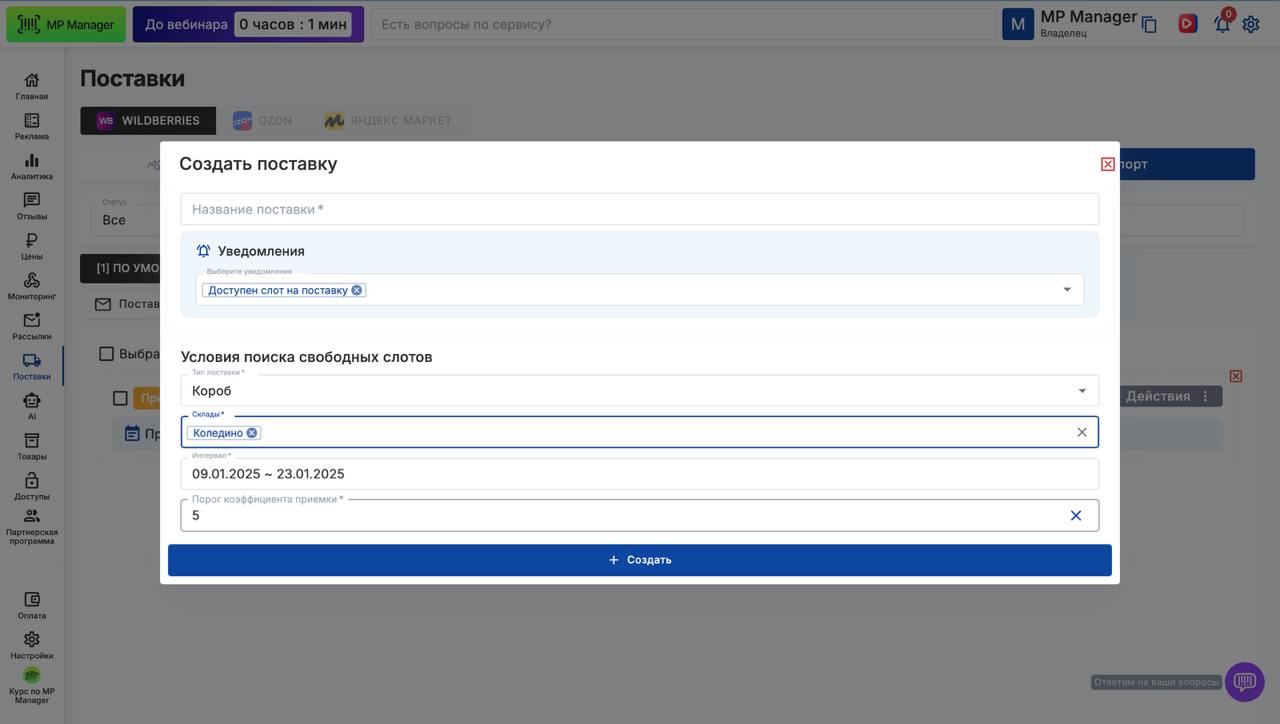Go to Отзывы in sidebar

pyautogui.click(x=31, y=206)
